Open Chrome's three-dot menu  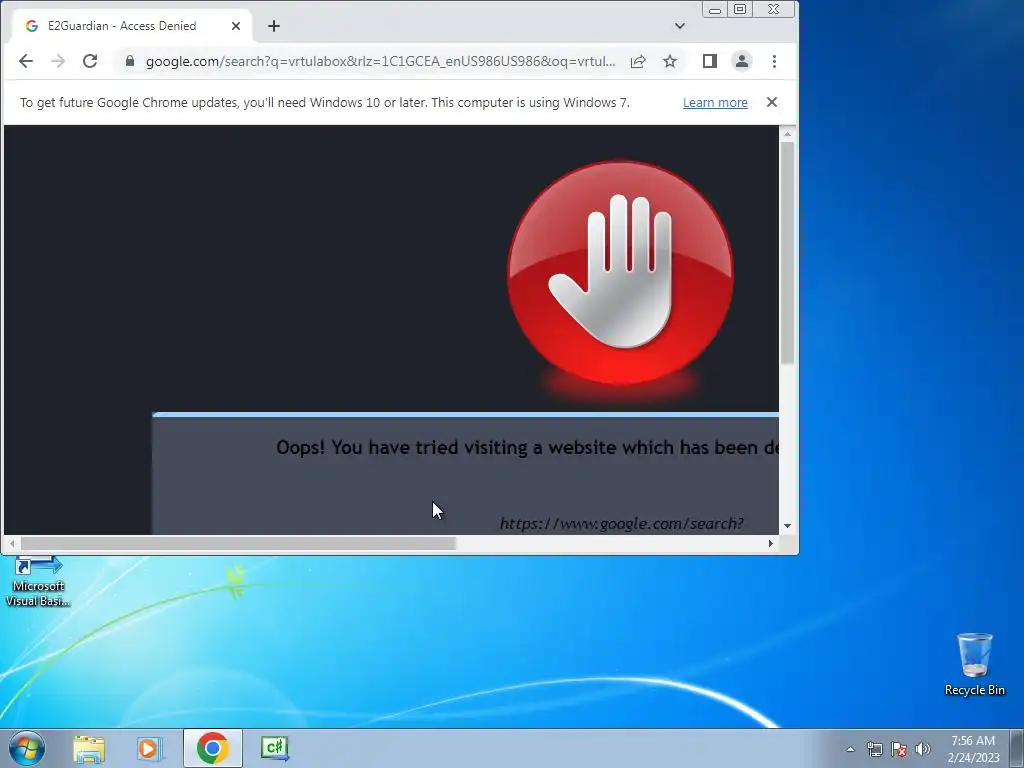point(775,61)
